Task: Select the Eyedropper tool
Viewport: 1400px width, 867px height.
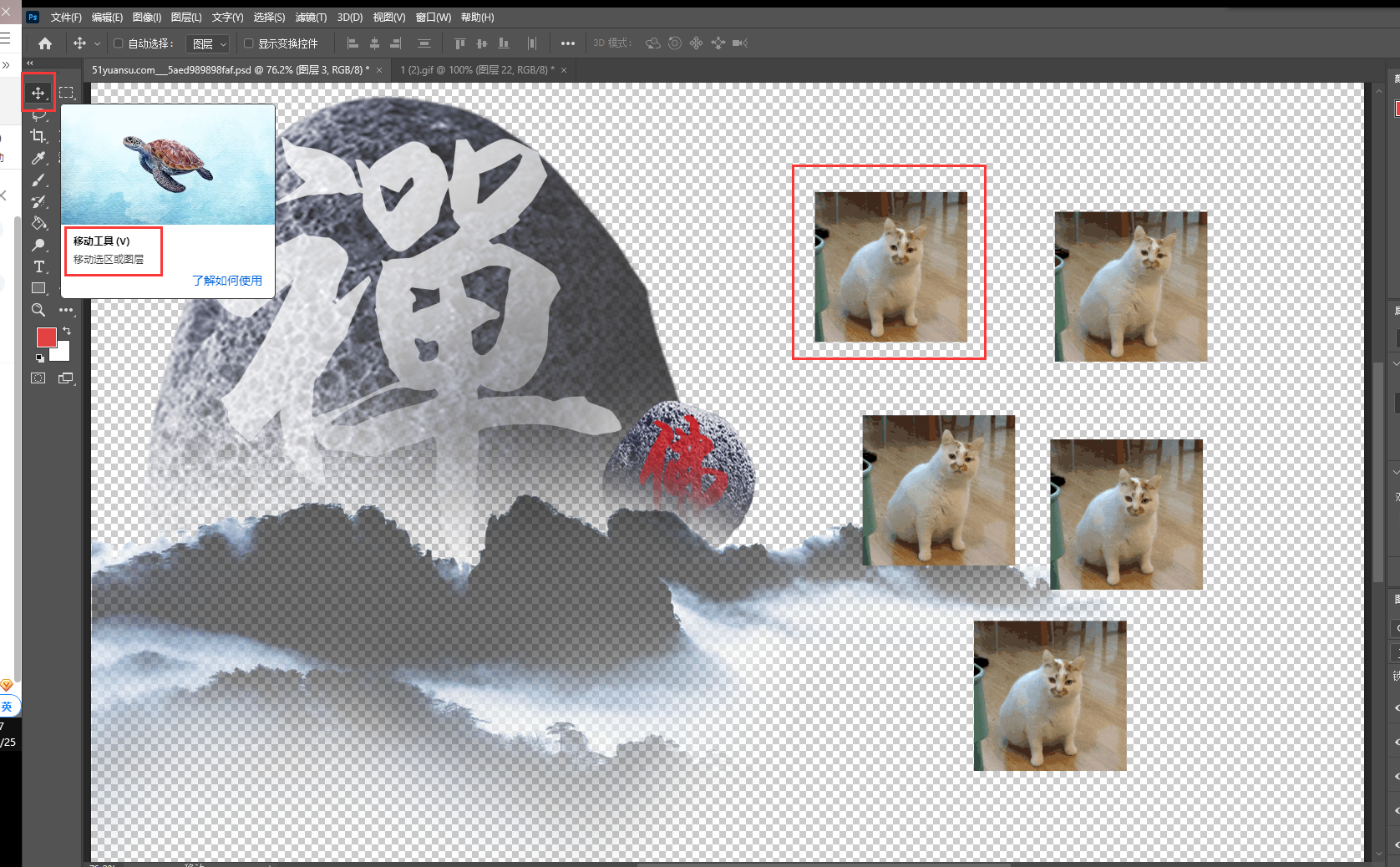Action: (38, 158)
